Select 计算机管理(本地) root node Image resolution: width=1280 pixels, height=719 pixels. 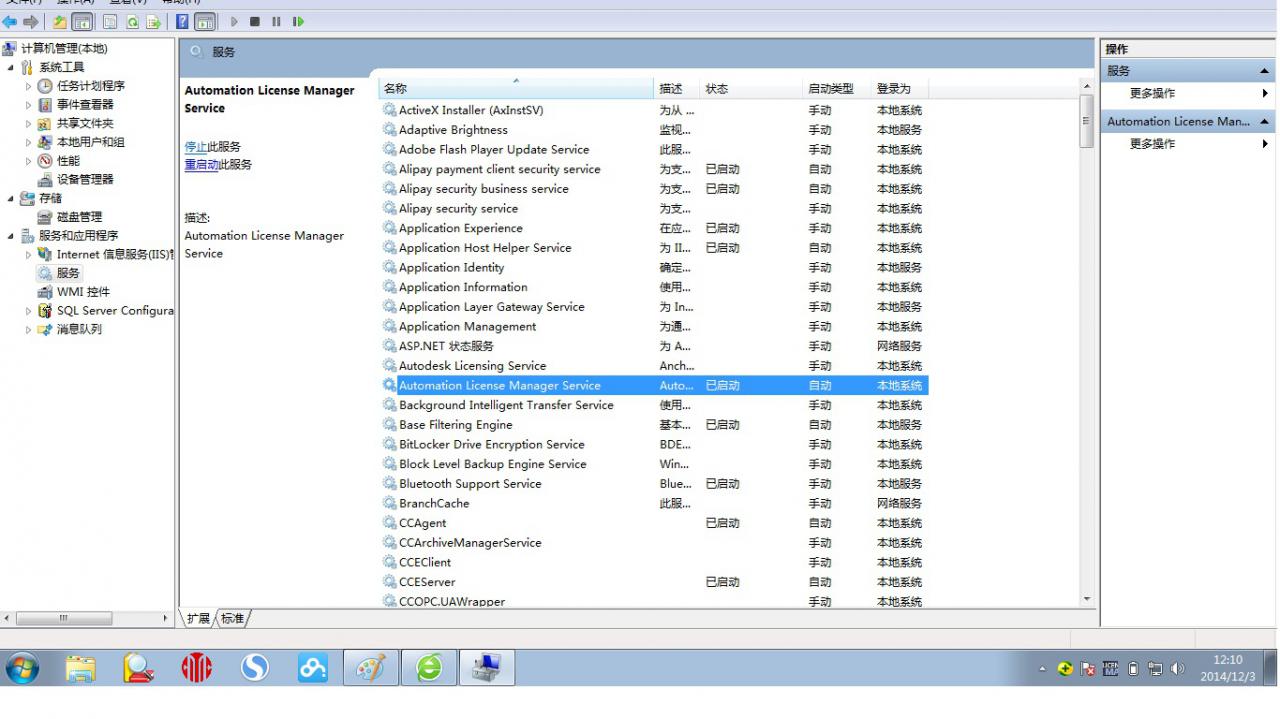pos(64,48)
